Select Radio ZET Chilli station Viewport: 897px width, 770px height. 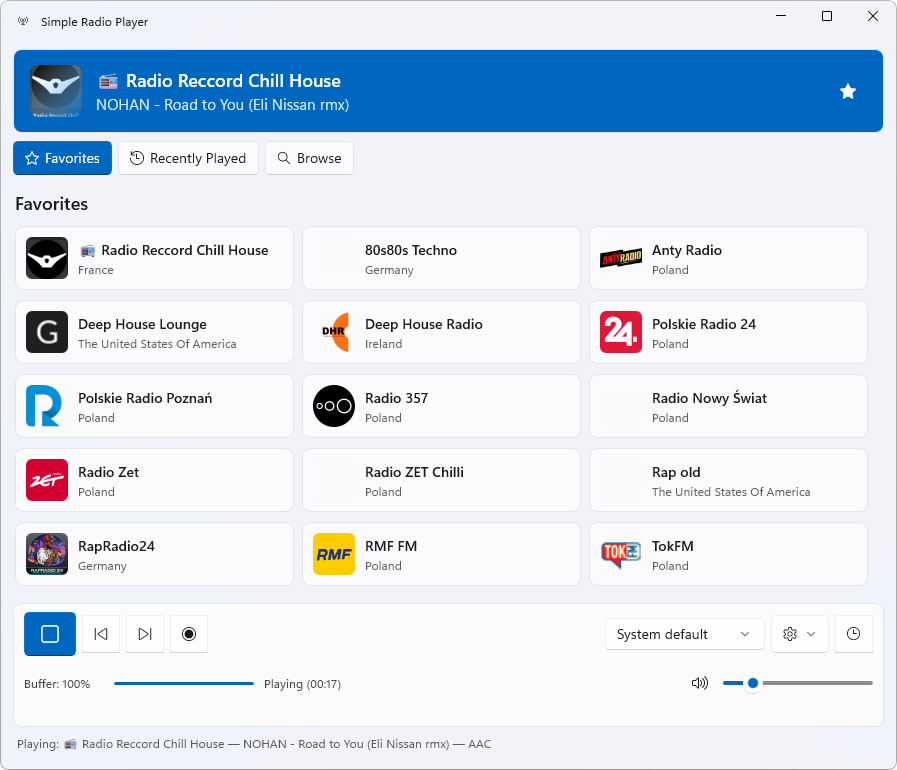coord(441,480)
